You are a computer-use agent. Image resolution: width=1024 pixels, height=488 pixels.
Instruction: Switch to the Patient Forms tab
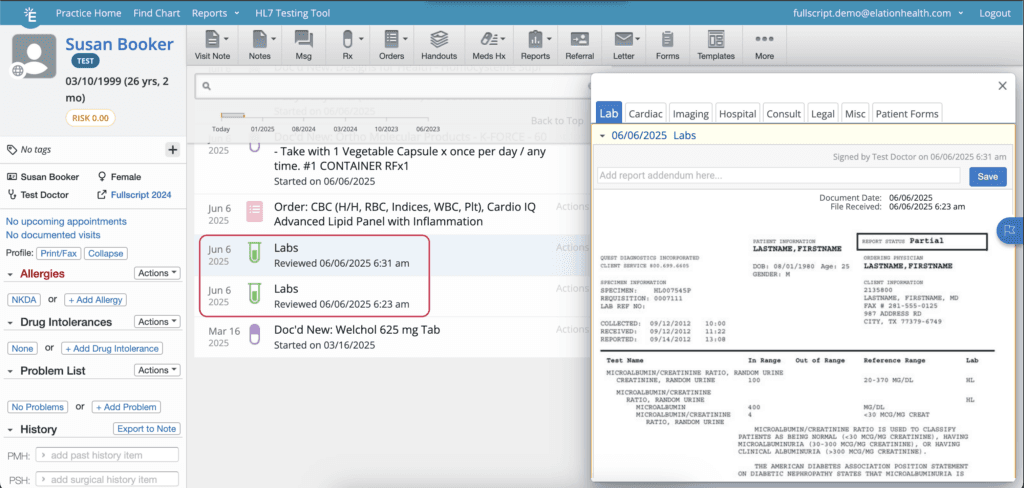tap(907, 114)
